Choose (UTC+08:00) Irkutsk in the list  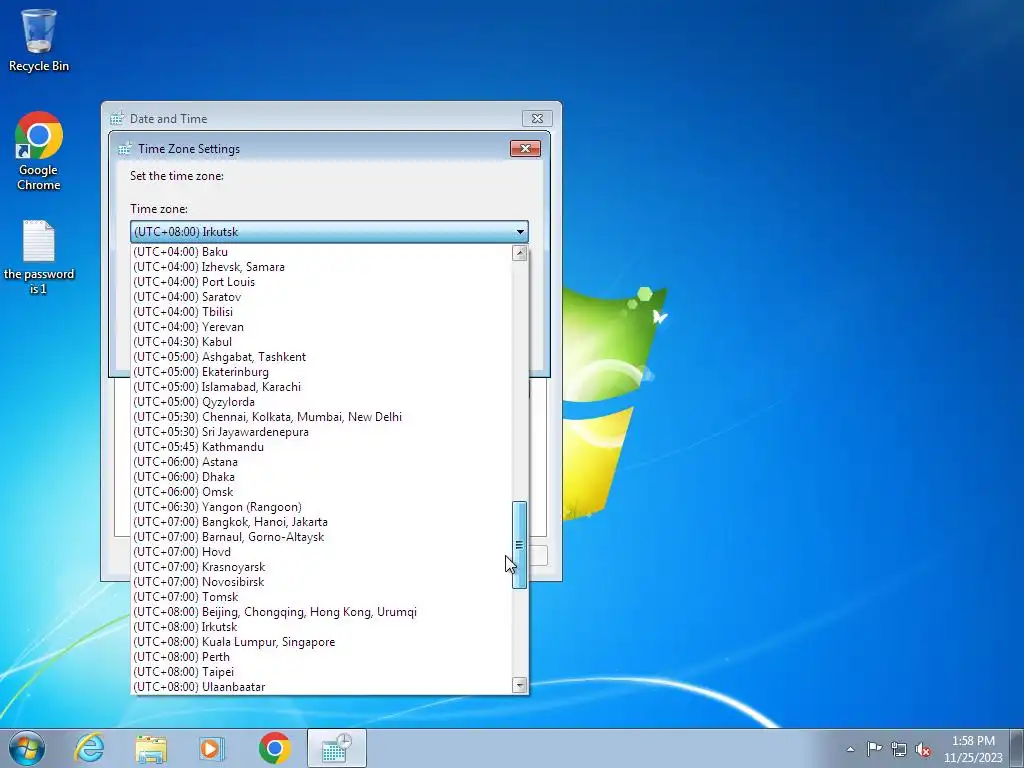(321, 628)
